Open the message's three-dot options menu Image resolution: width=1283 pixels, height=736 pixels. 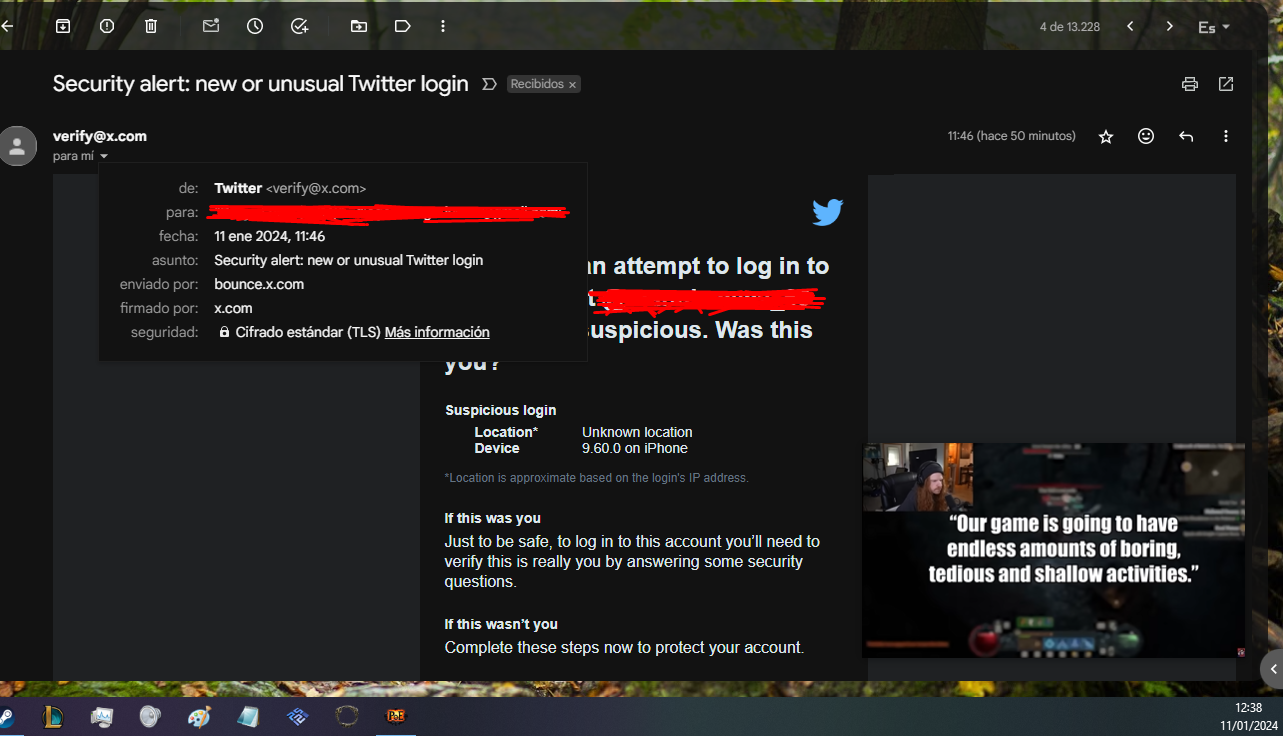tap(1226, 136)
